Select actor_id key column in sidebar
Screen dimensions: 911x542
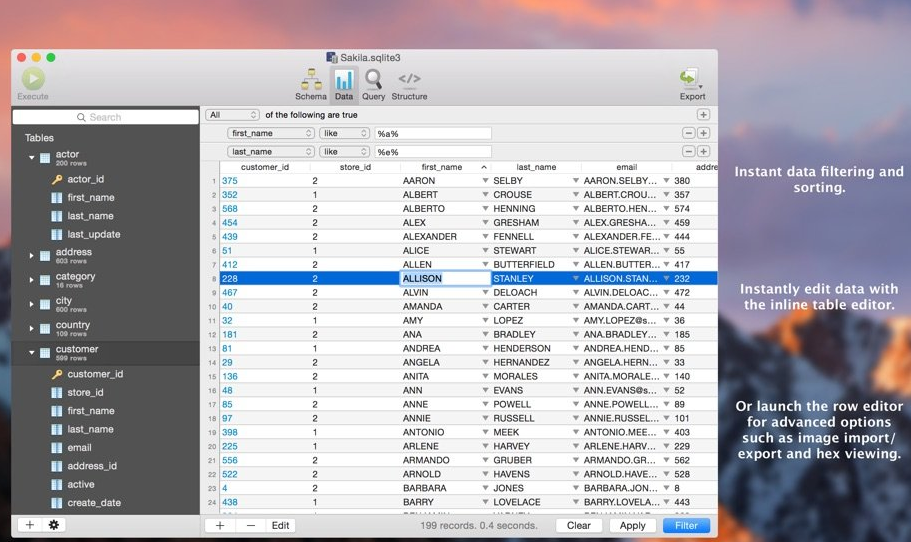tap(85, 179)
